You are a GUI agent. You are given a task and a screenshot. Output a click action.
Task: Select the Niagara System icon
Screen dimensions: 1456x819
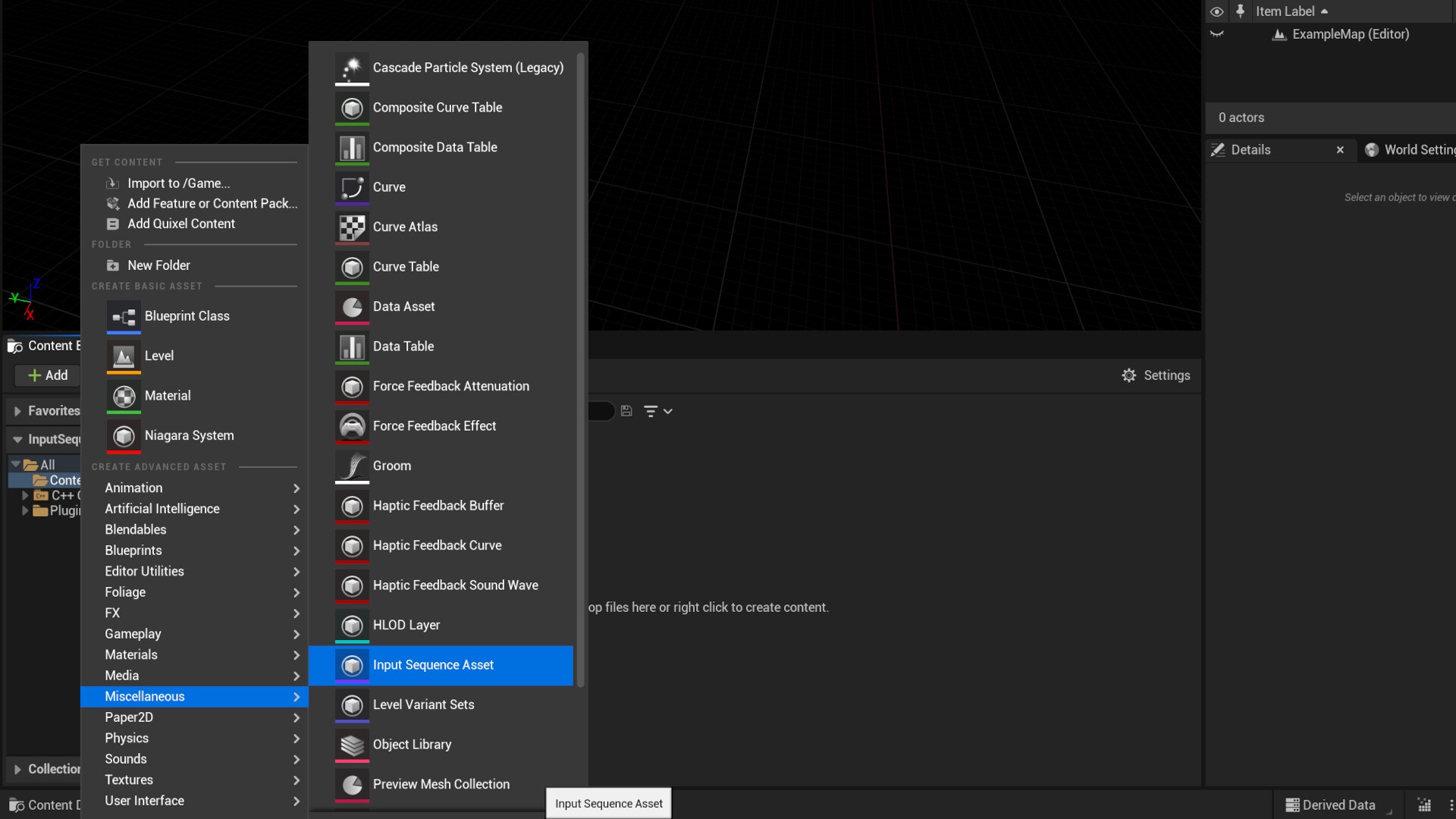pyautogui.click(x=124, y=436)
